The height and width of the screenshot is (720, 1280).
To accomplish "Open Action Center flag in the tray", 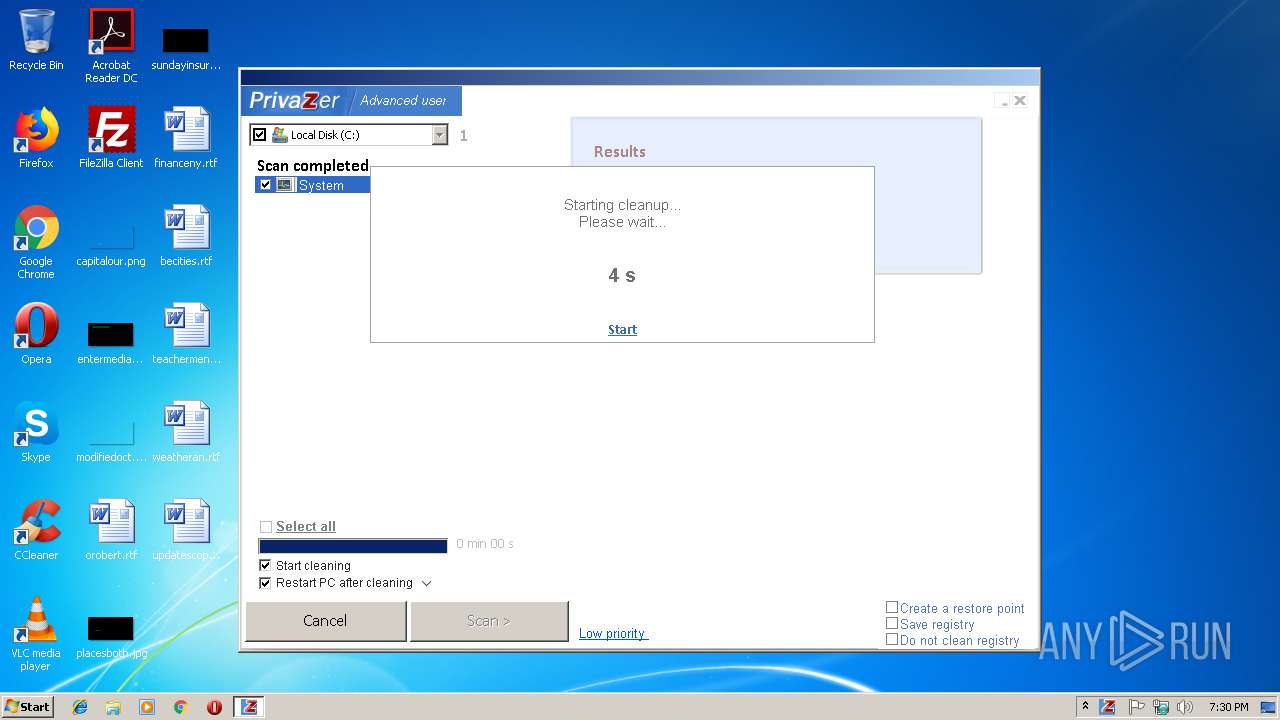I will (1136, 707).
